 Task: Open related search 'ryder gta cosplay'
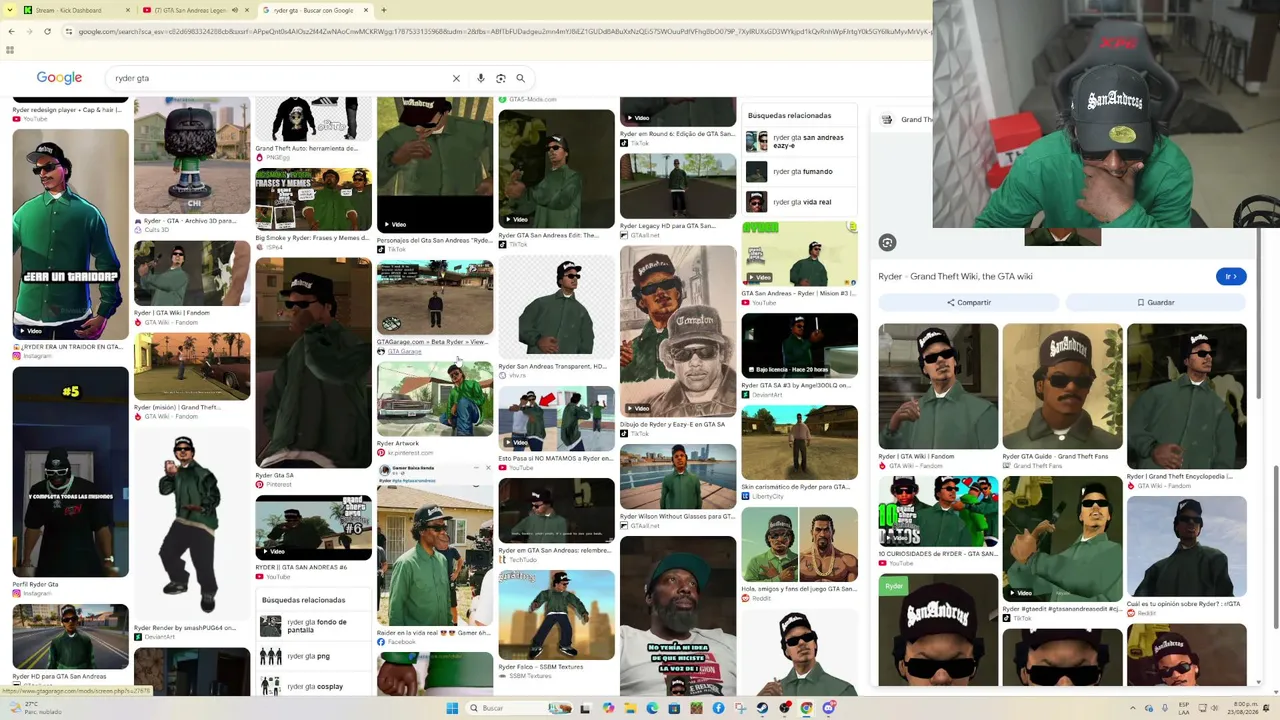coord(313,686)
